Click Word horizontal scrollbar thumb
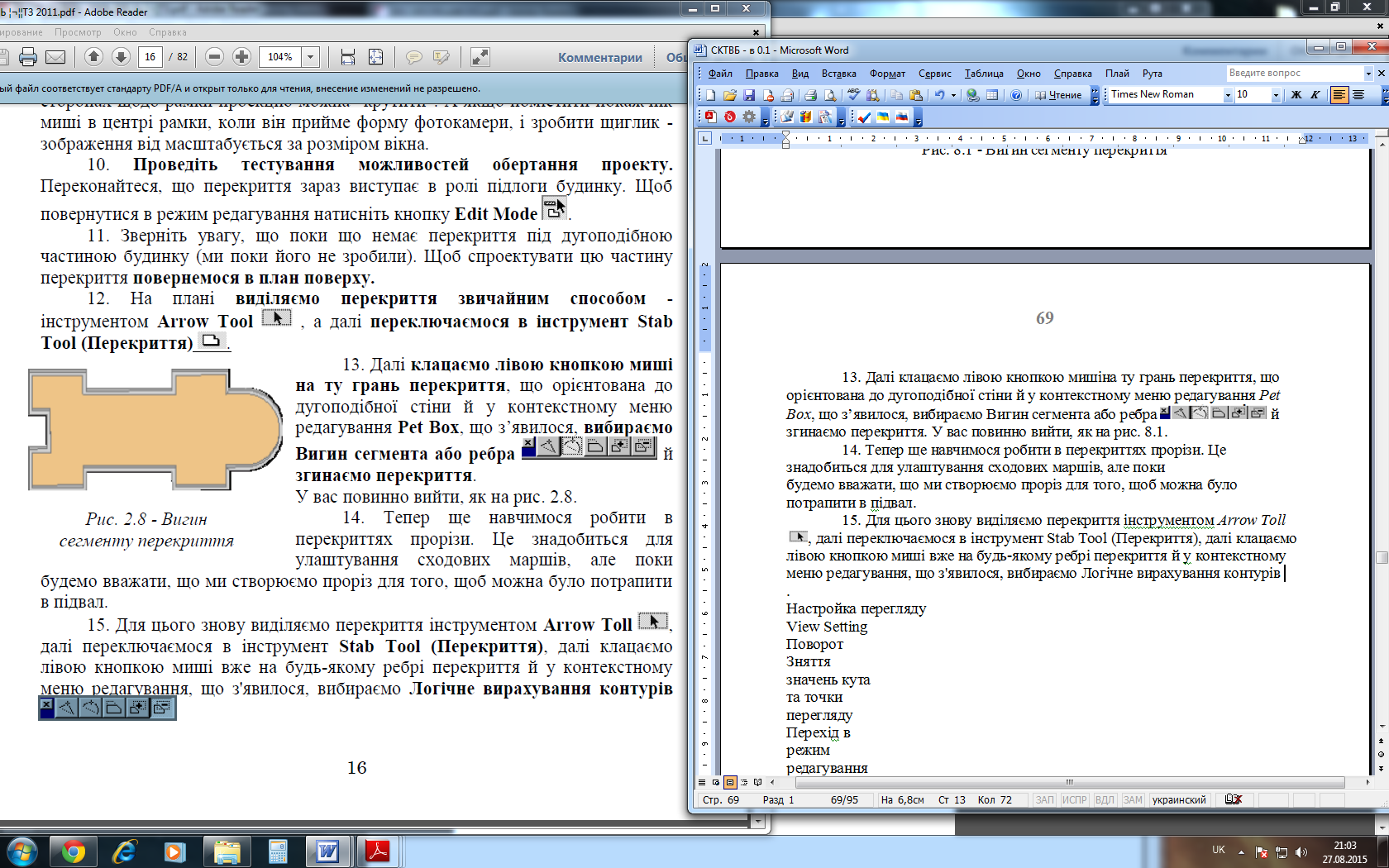Viewport: 1389px width, 868px height. point(1068,782)
